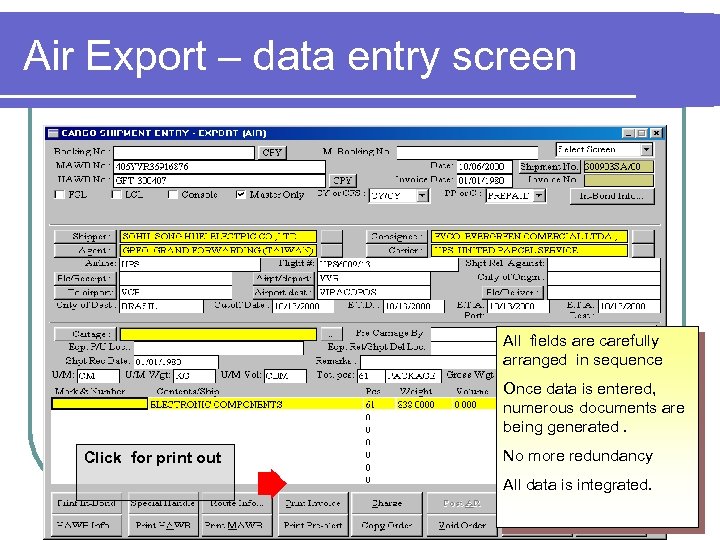The width and height of the screenshot is (720, 540).
Task: Click the Consignee lookup button
Action: [397, 236]
